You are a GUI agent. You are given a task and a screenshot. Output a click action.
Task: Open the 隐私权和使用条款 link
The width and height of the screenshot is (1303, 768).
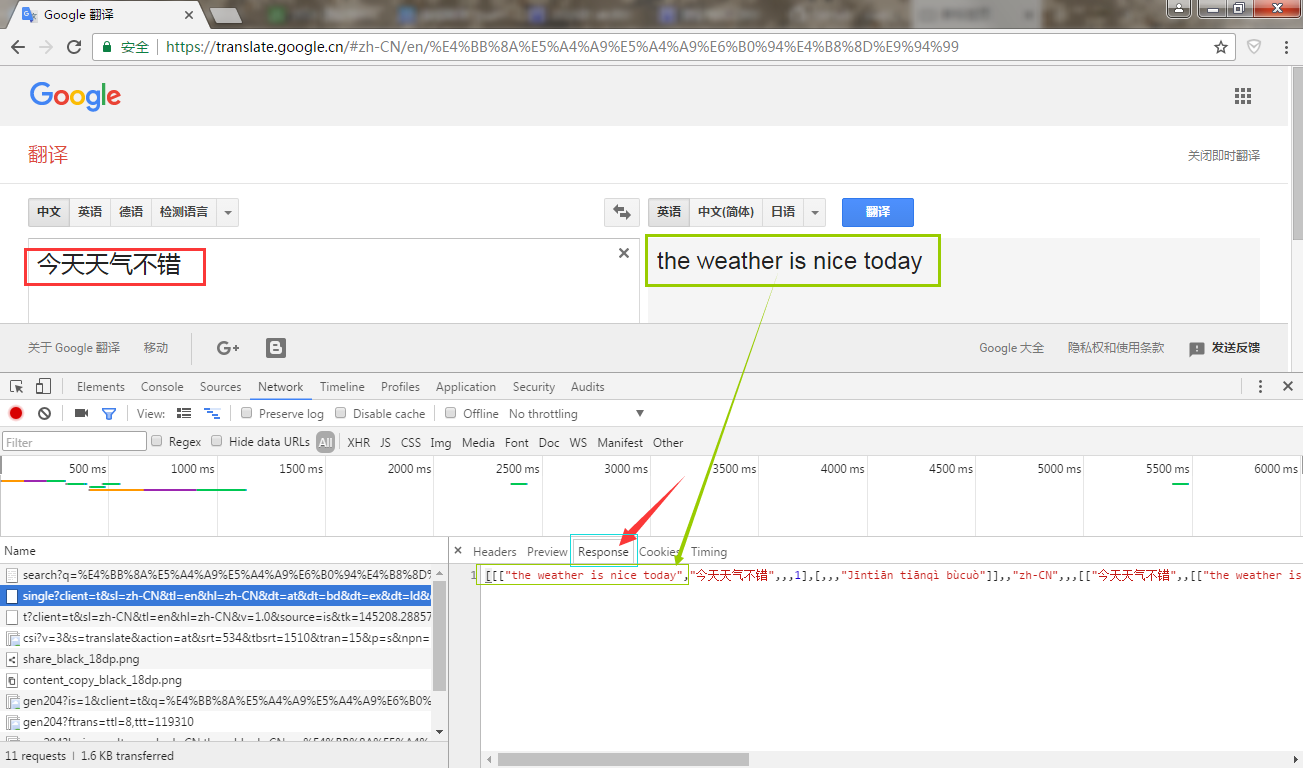[1116, 348]
